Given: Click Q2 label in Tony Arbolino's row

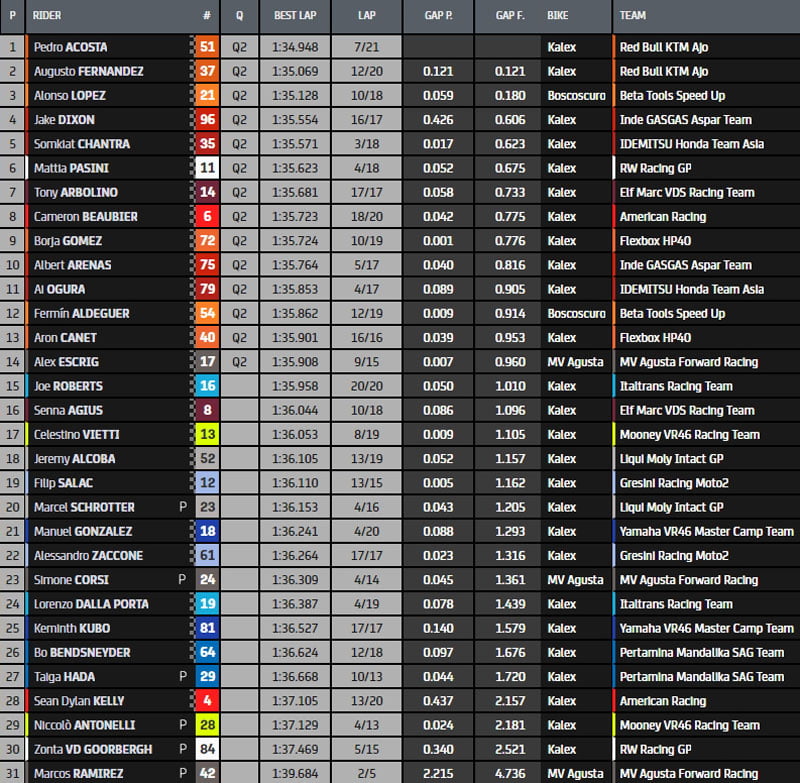Looking at the screenshot, I should coord(239,192).
